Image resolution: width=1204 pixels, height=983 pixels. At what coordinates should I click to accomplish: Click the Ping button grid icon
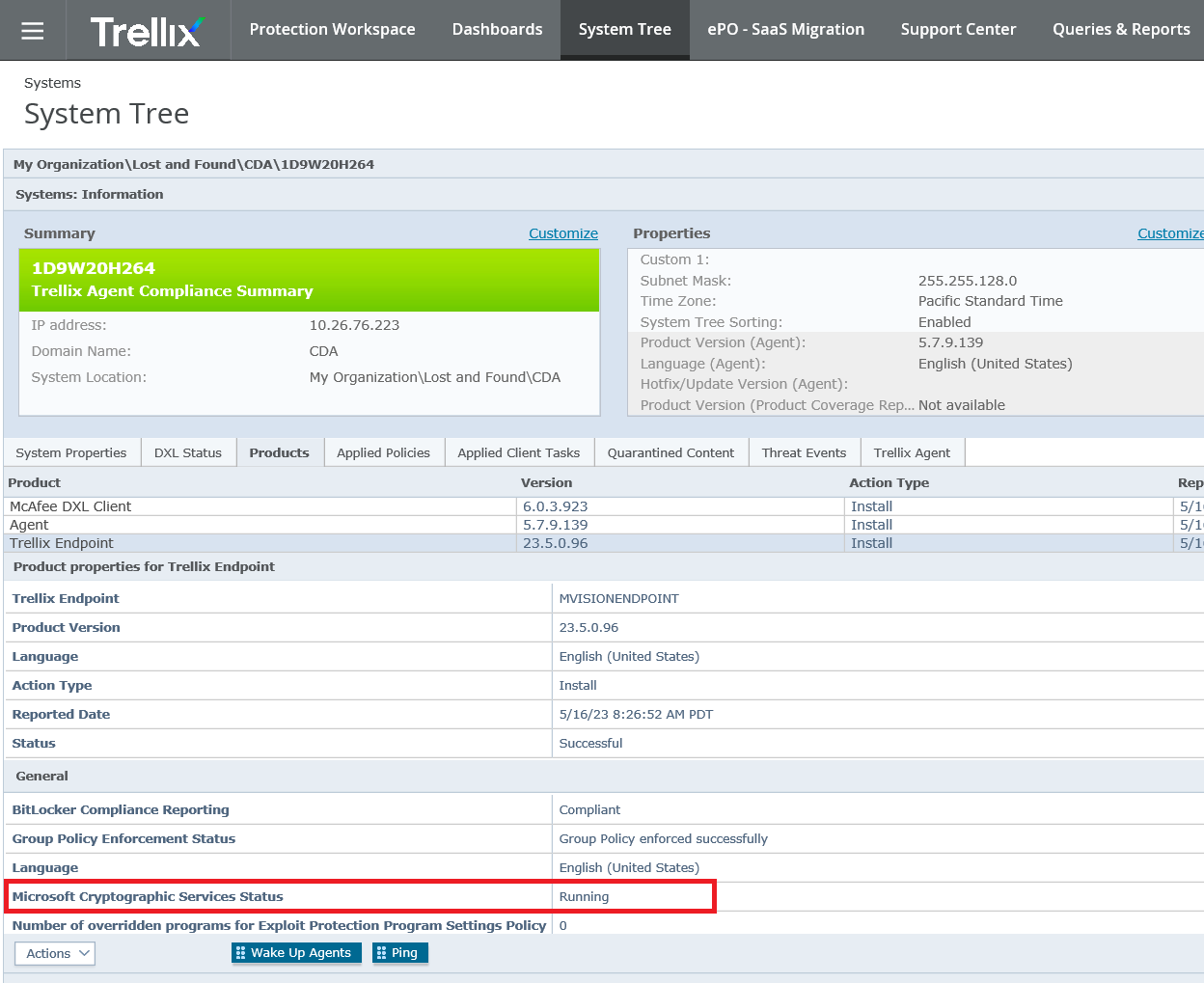[x=381, y=953]
